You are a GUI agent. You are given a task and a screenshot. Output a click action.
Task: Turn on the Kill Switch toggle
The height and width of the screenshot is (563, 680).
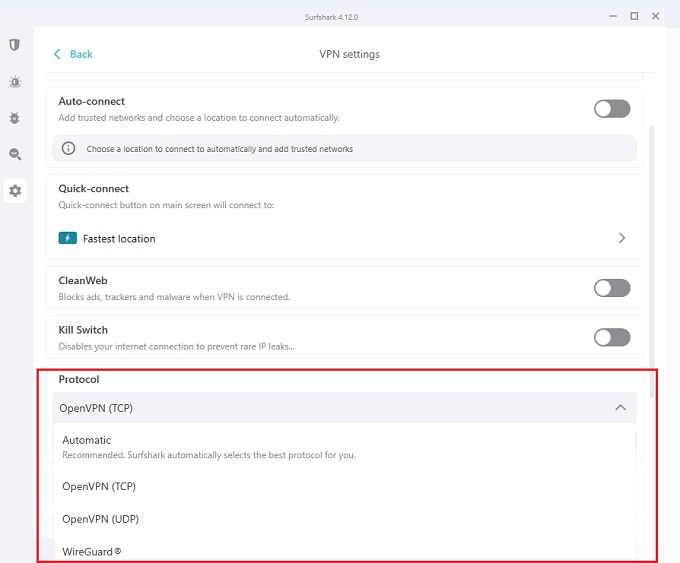(x=612, y=337)
